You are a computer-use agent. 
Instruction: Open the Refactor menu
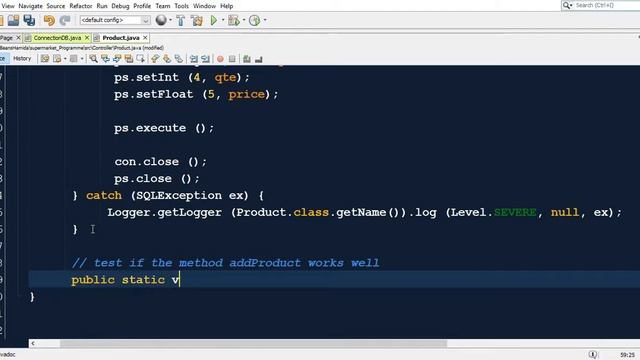pos(81,6)
